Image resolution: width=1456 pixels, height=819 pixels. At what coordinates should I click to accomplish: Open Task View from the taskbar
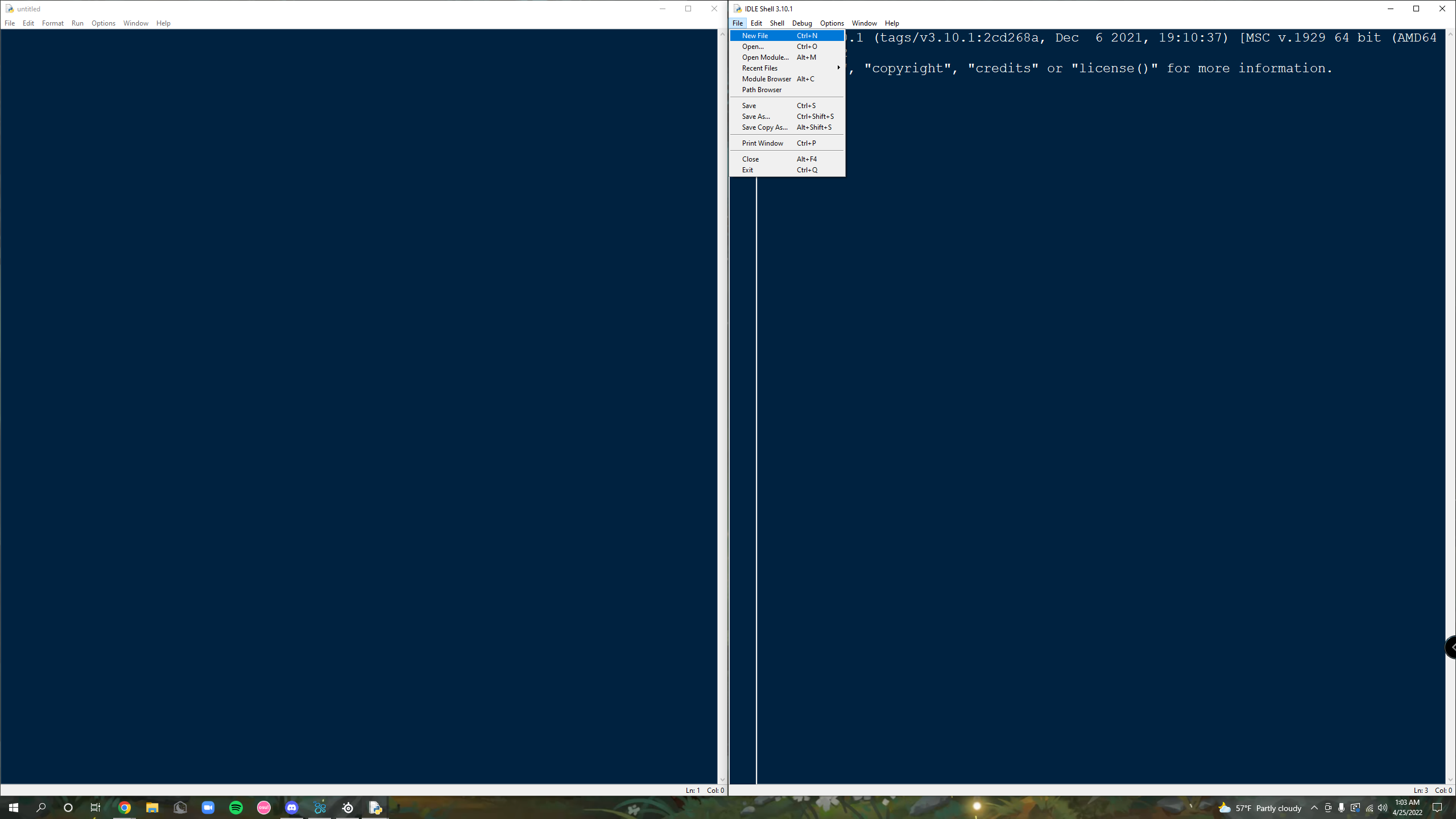tap(95, 807)
